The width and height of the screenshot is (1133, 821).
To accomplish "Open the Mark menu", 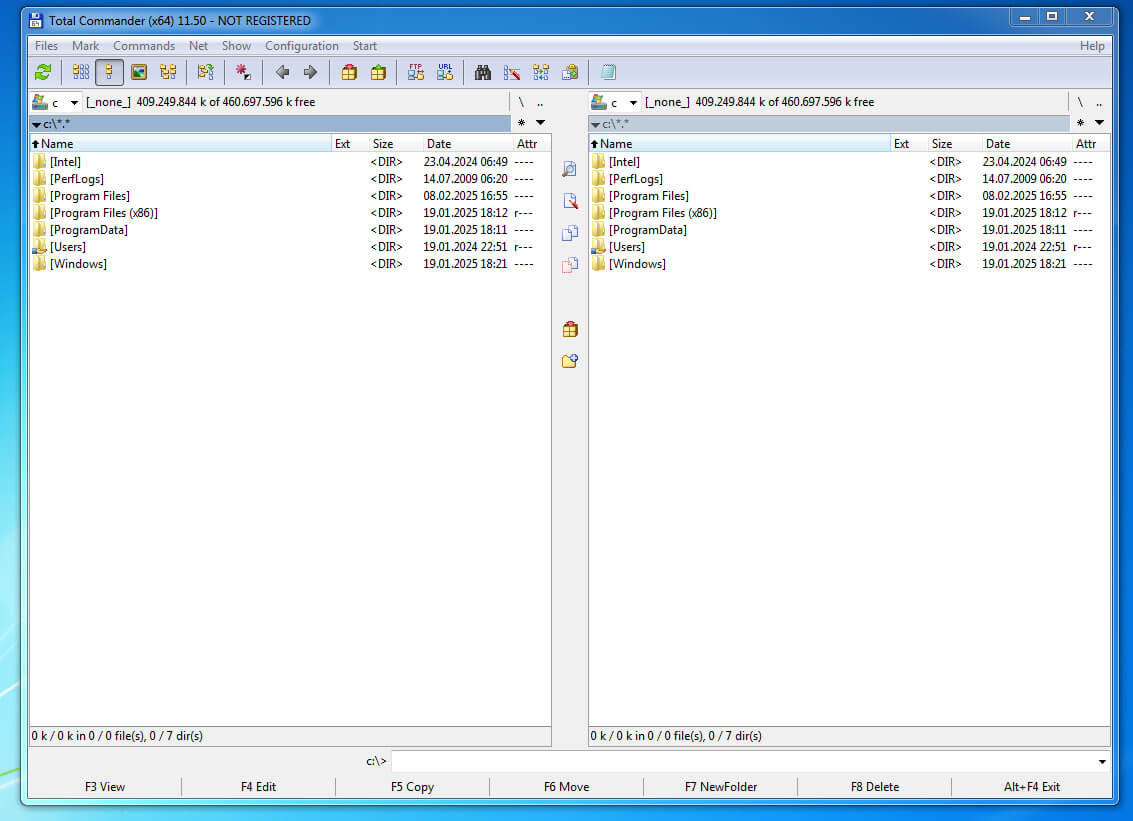I will pos(85,46).
